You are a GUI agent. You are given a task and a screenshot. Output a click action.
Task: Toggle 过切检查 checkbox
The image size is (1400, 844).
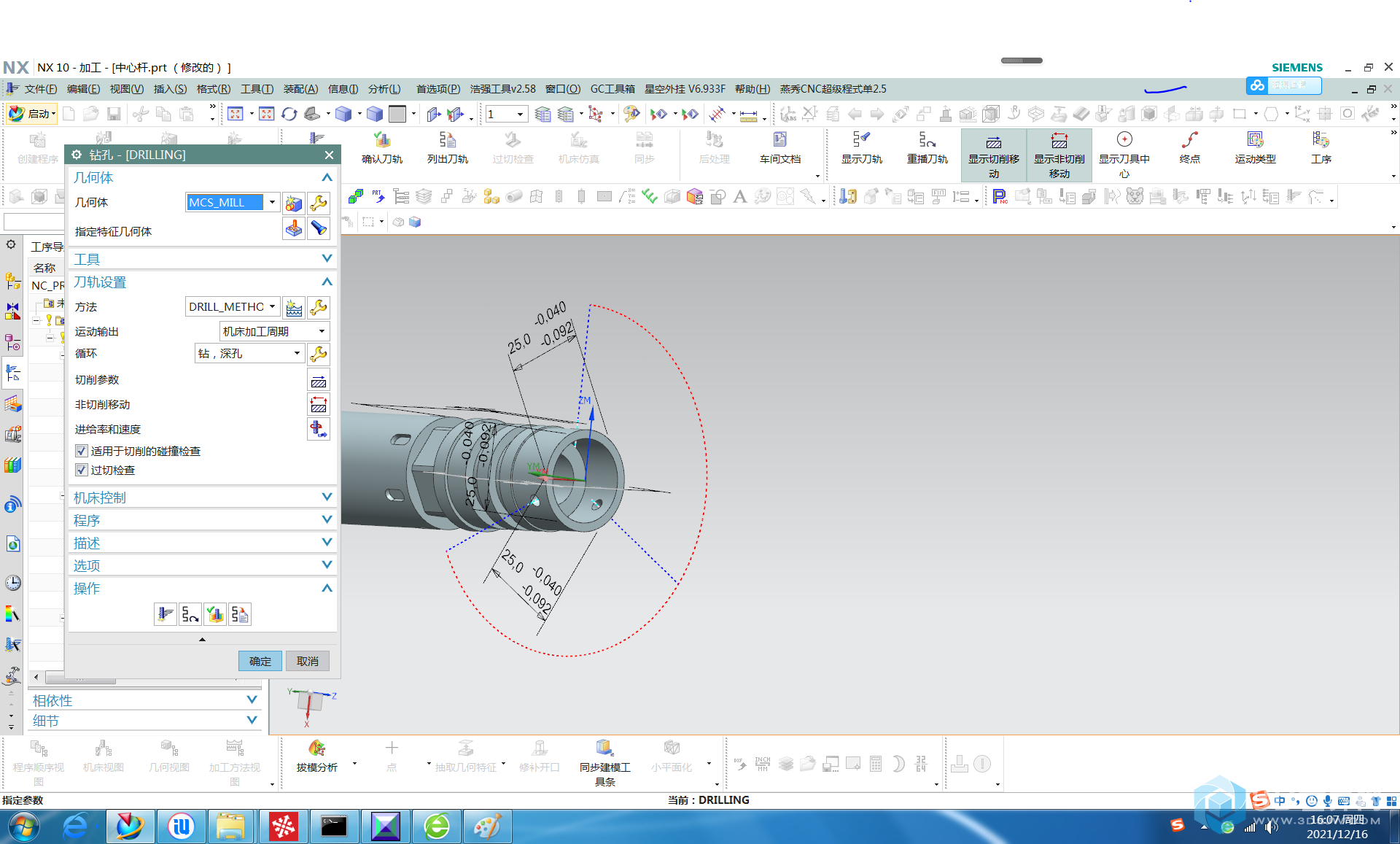point(82,470)
